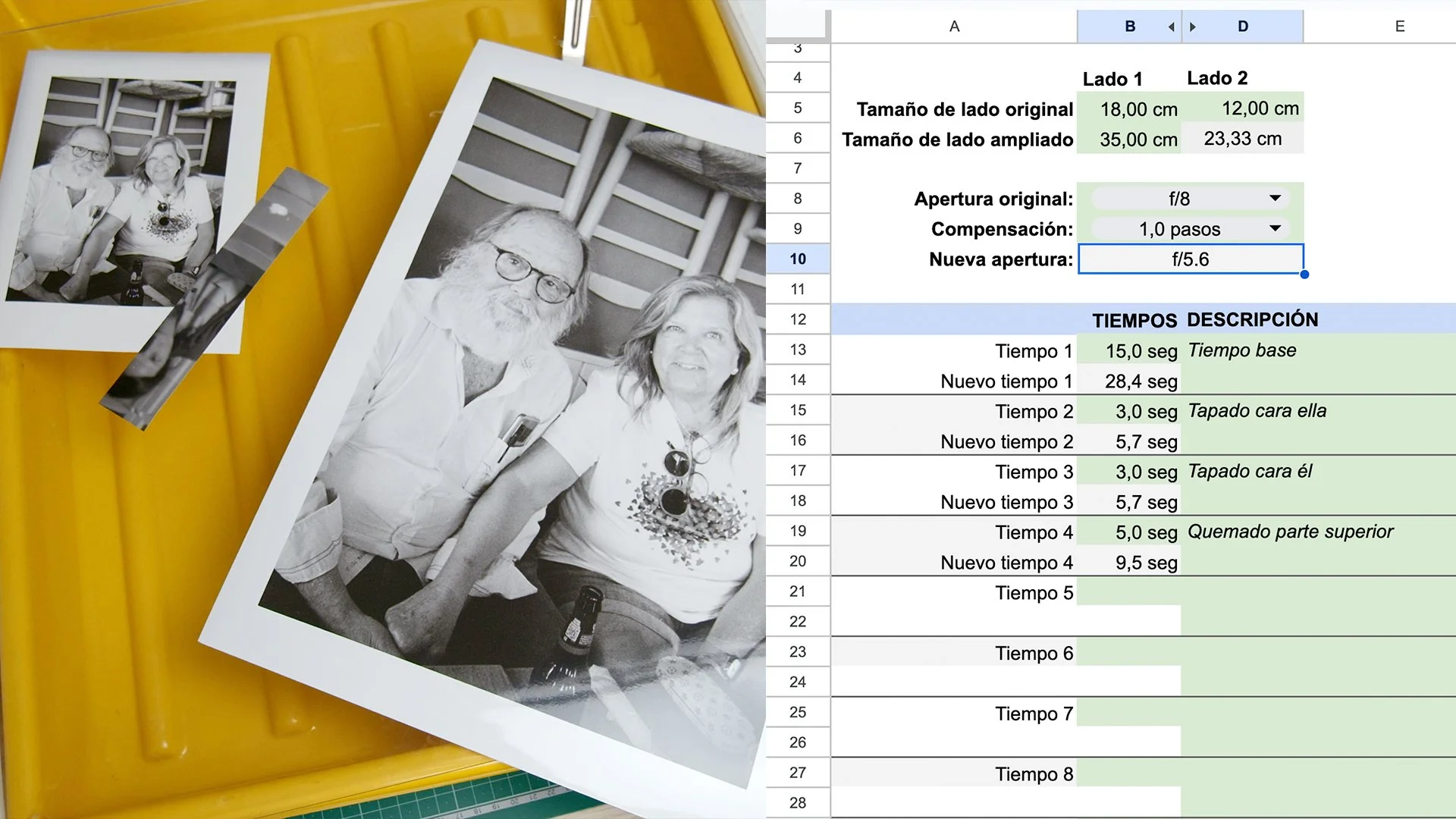Open the Compensación 1,0 pasos dropdown
1456x819 pixels.
click(1190, 229)
